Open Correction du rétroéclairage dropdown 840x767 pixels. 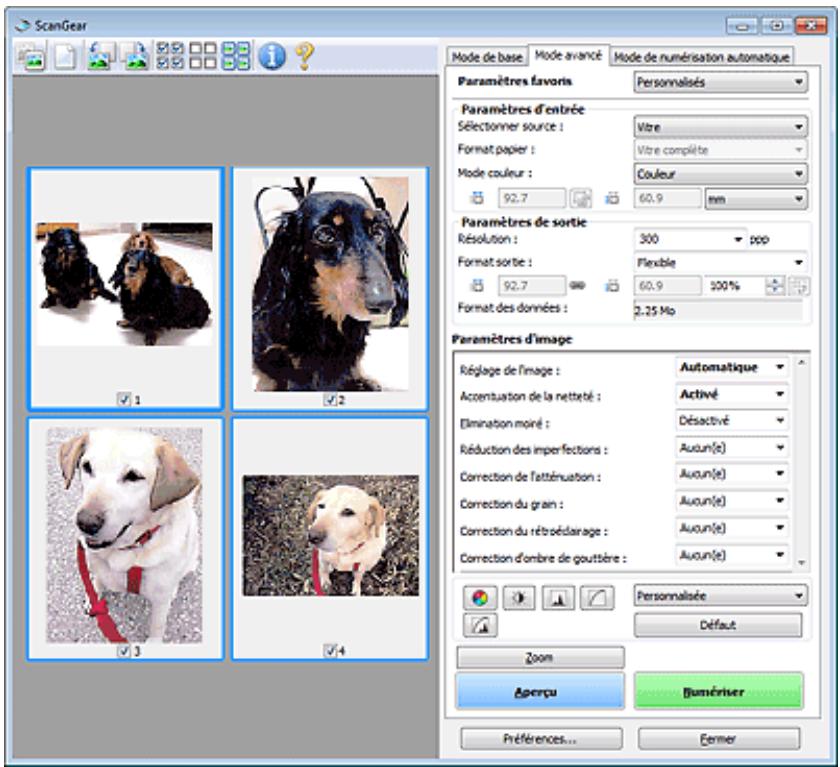coord(732,528)
